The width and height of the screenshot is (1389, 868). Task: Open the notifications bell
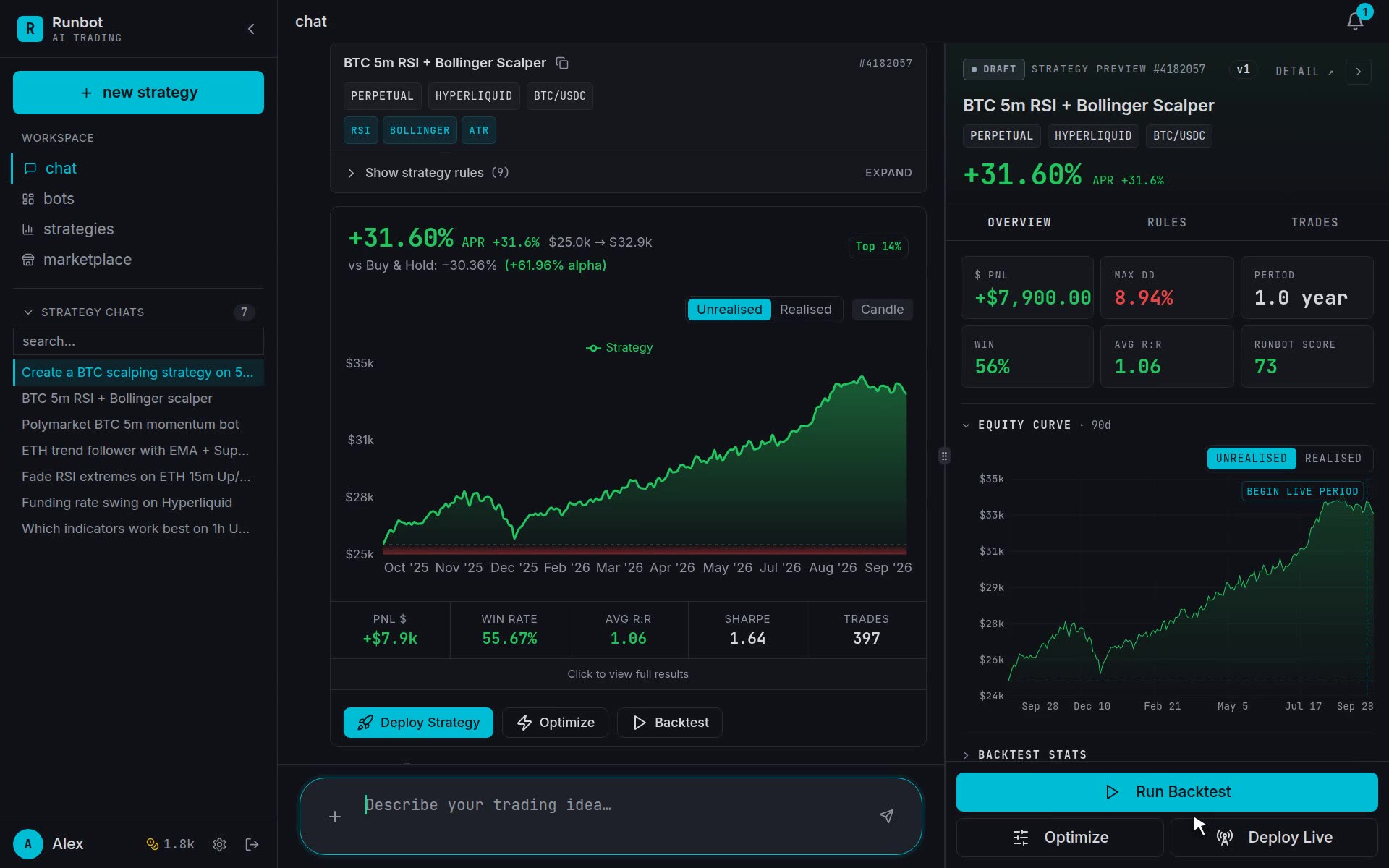(1355, 22)
